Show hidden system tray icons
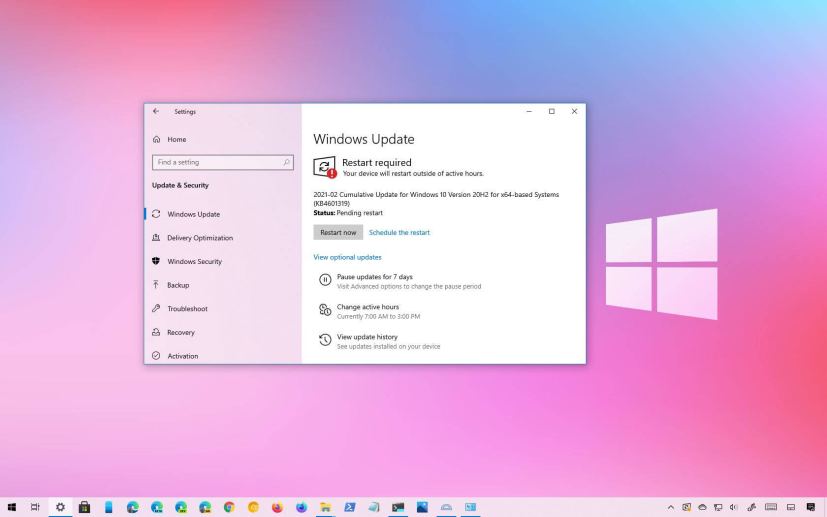The image size is (827, 517). point(671,508)
